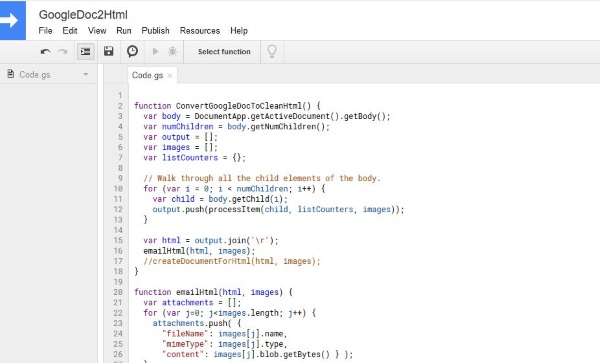Expand the Code.gs file options arrow in sidebar
600x363 pixels.
[86, 74]
